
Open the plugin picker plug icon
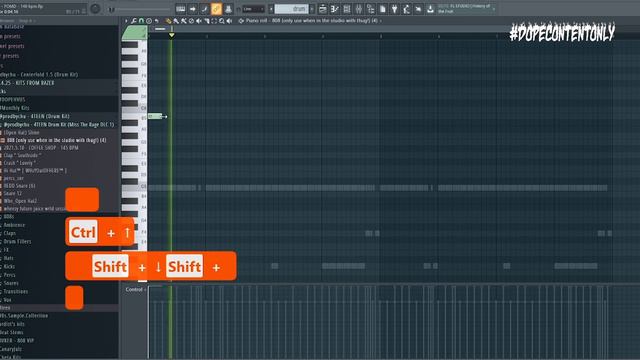coord(394,9)
